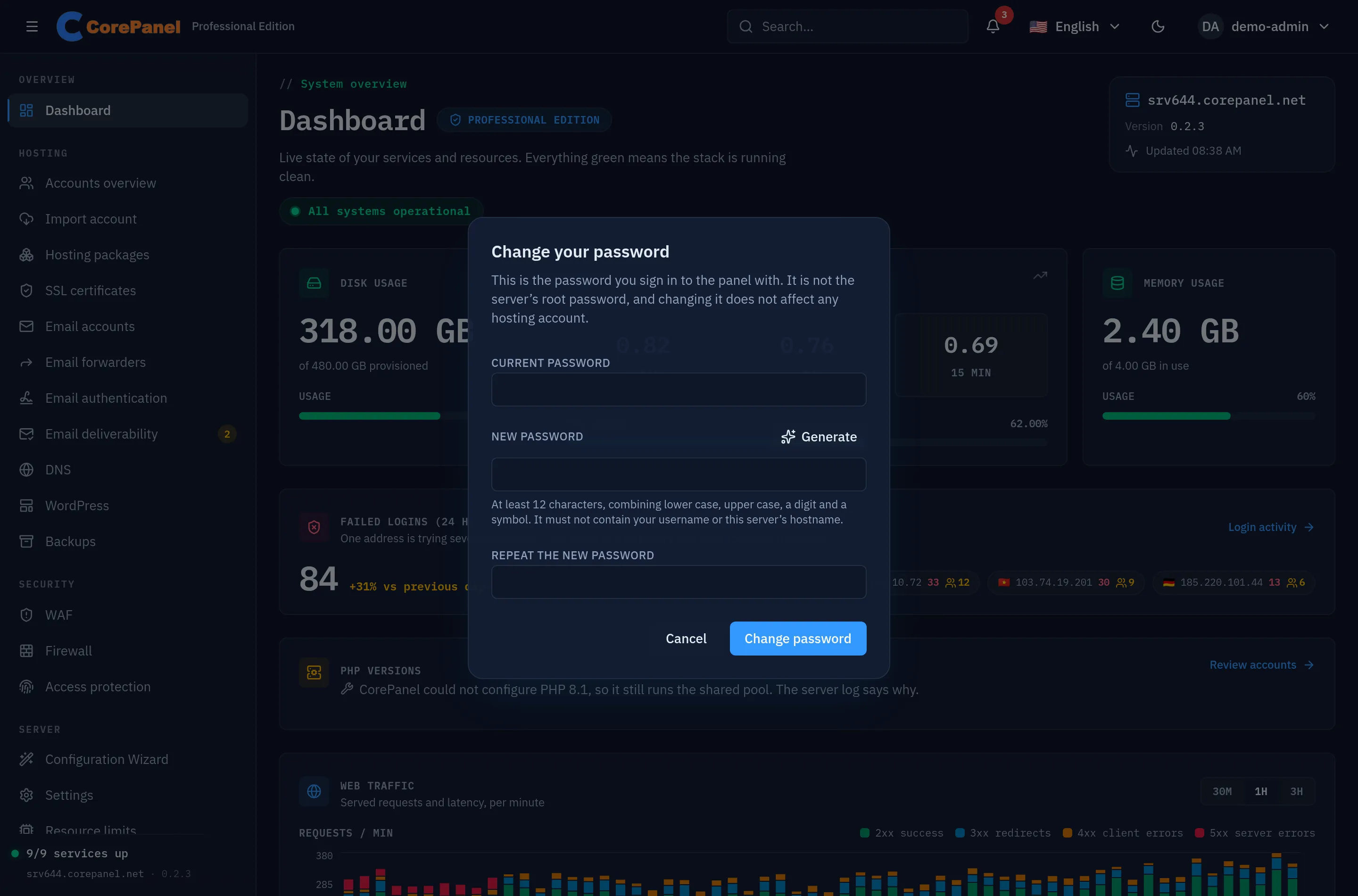Click the DNS globe icon
1358x896 pixels.
(x=26, y=470)
